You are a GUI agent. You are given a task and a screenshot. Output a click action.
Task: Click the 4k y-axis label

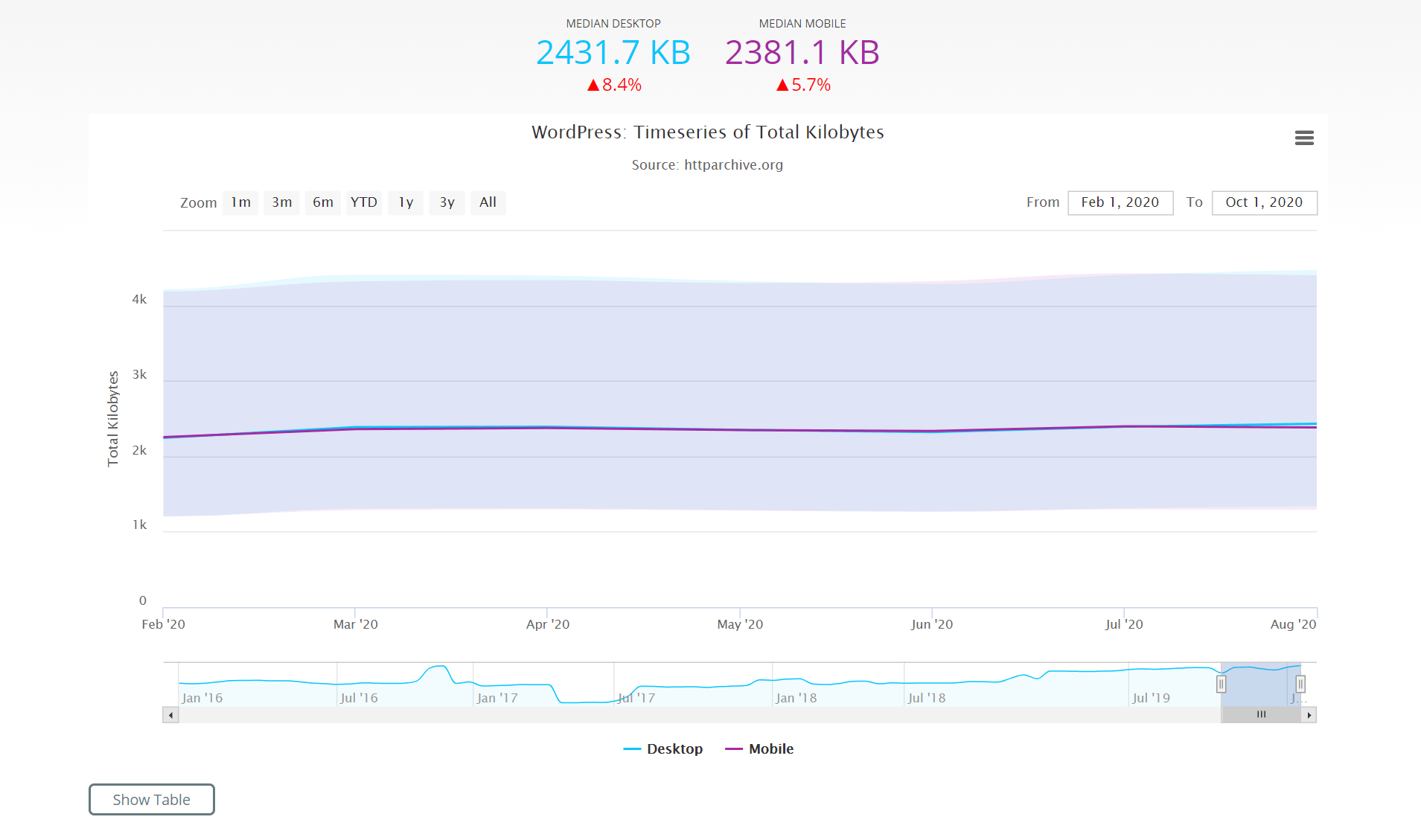click(x=139, y=300)
